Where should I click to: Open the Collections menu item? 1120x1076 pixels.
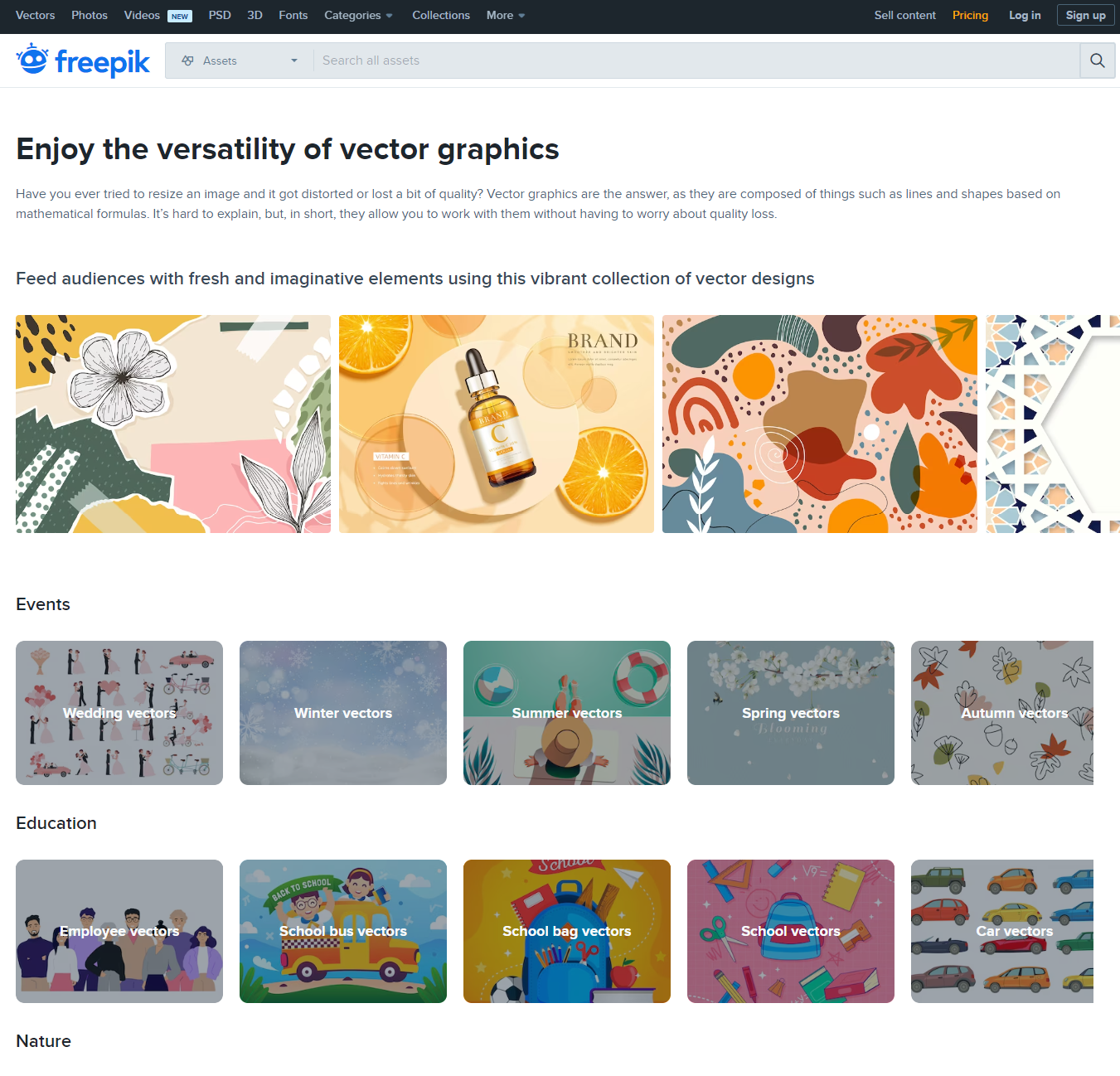coord(441,16)
